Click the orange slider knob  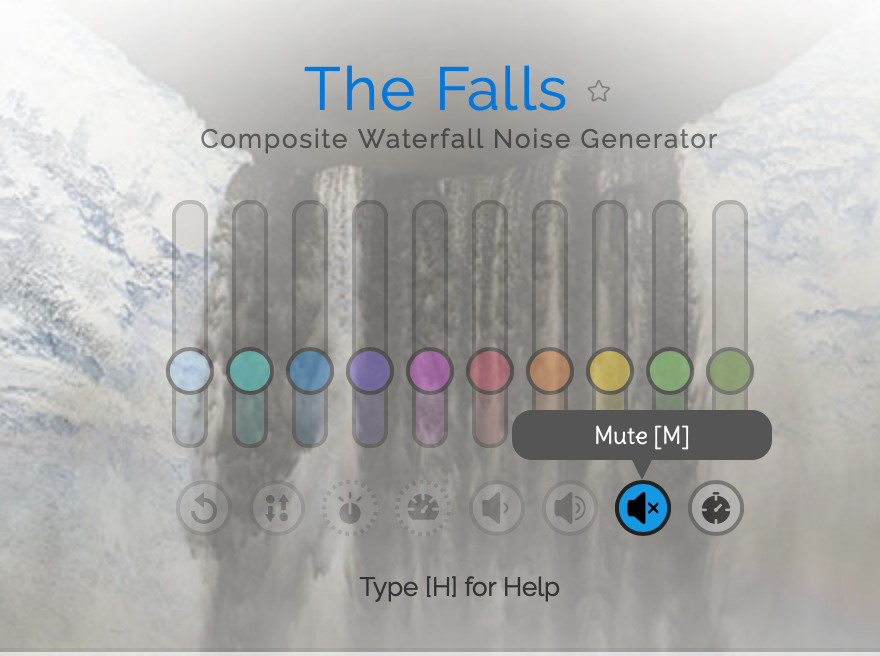550,371
